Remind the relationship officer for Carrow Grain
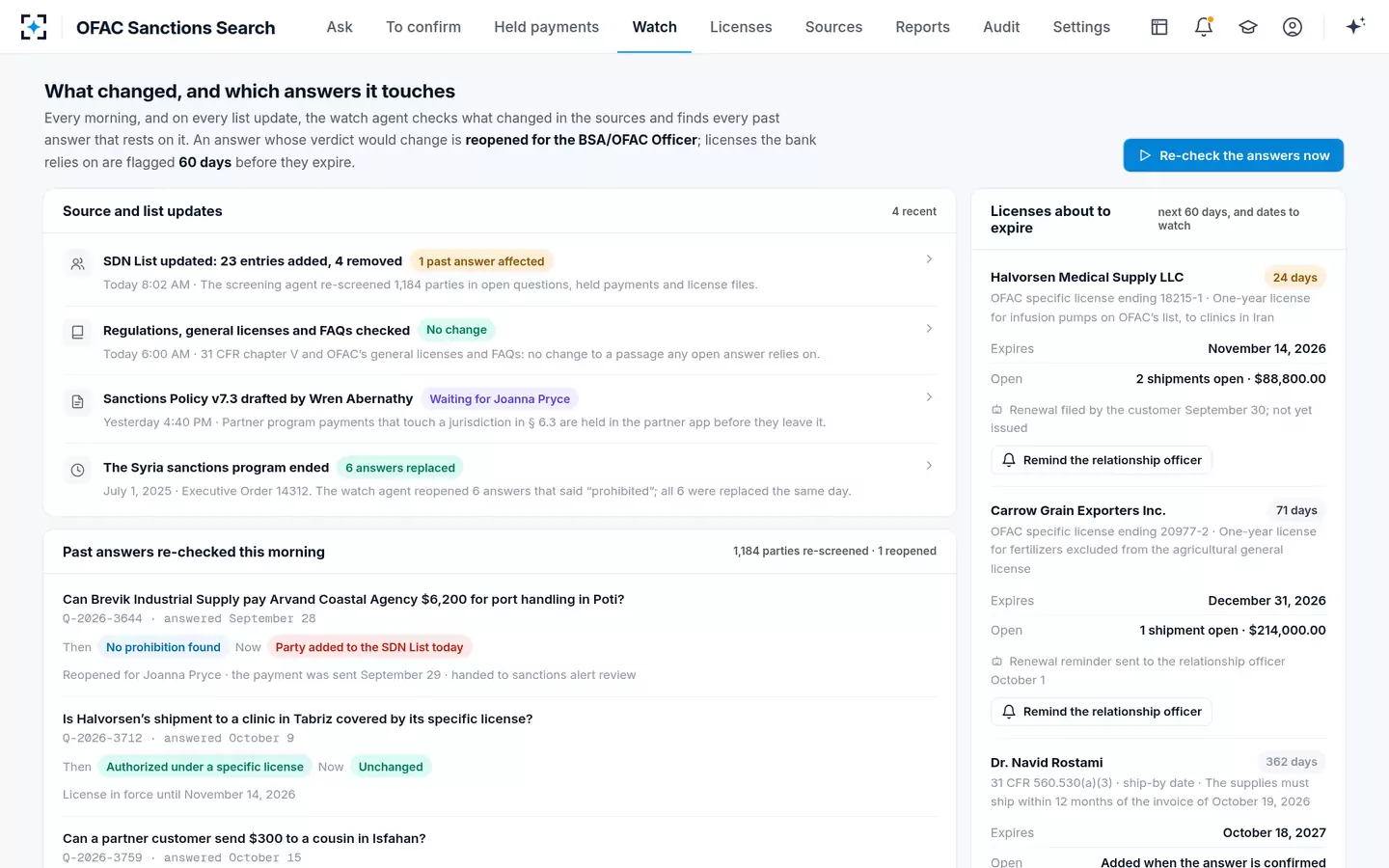 tap(1102, 712)
